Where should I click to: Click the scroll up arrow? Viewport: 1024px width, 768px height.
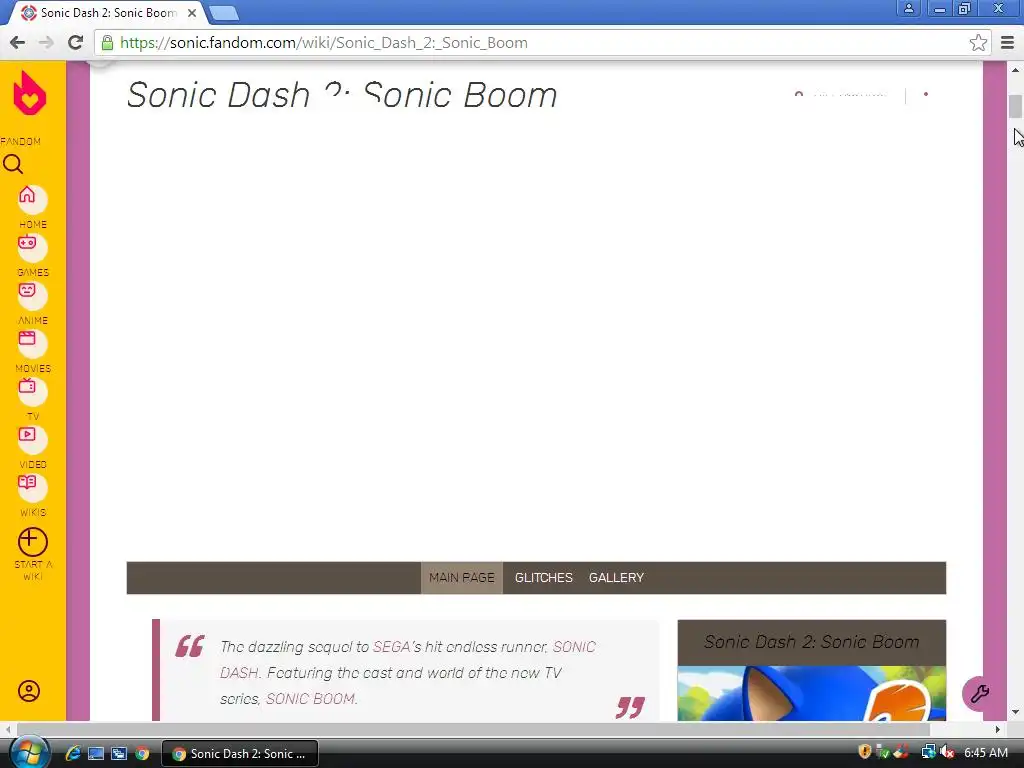pyautogui.click(x=1015, y=70)
